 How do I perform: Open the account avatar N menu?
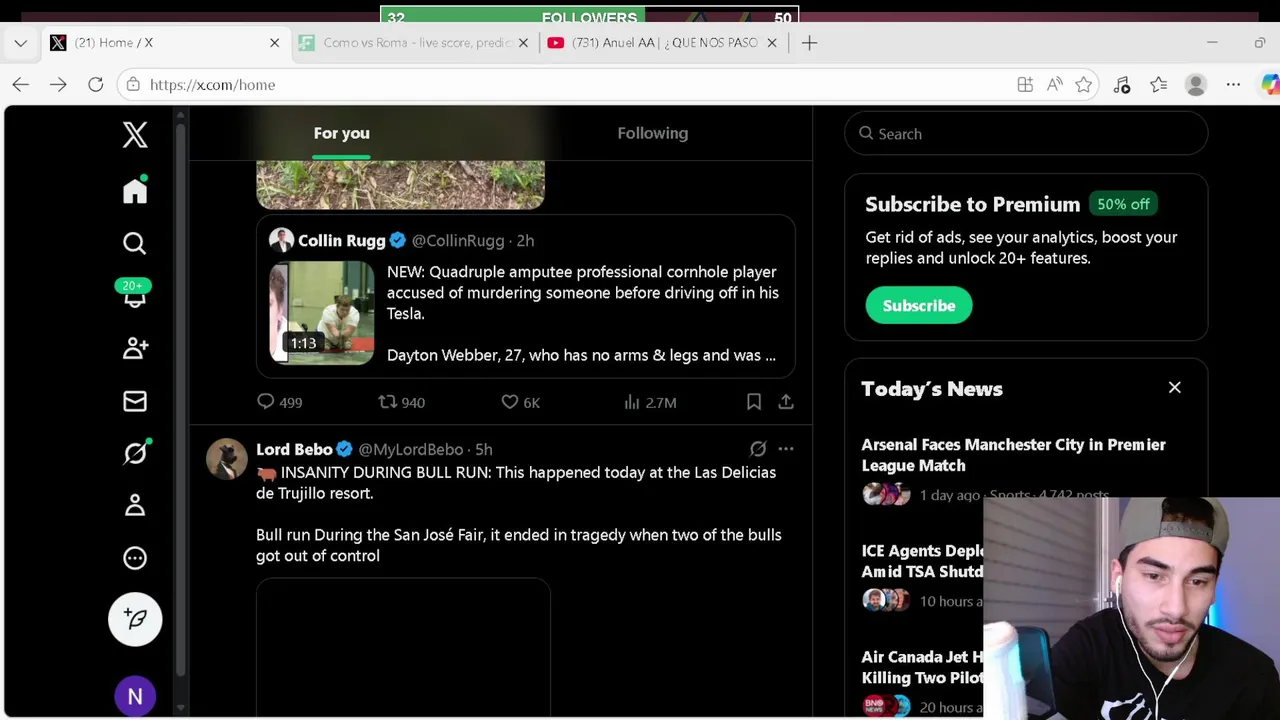135,696
